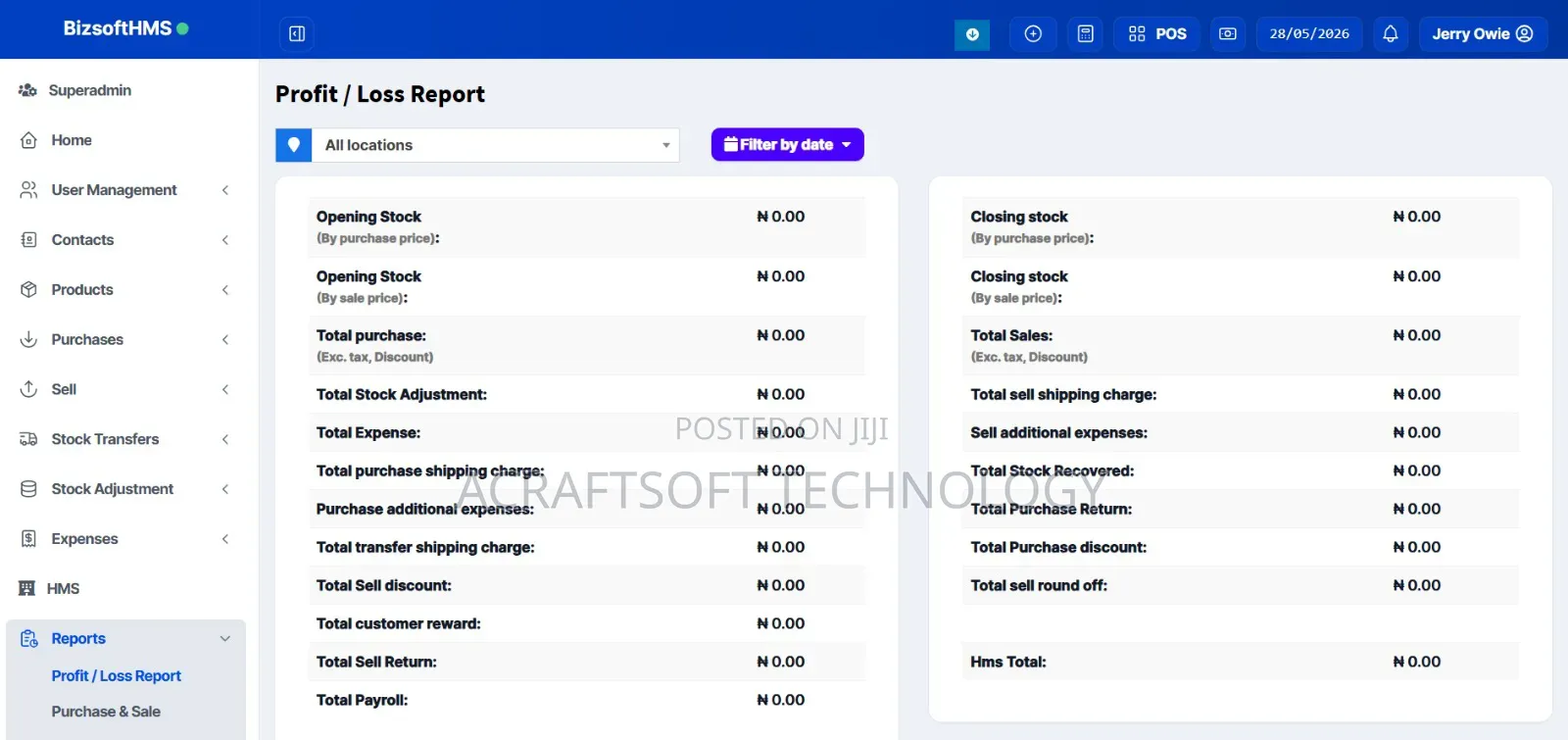
Task: Expand Stock Transfers chevron
Action: (x=225, y=439)
